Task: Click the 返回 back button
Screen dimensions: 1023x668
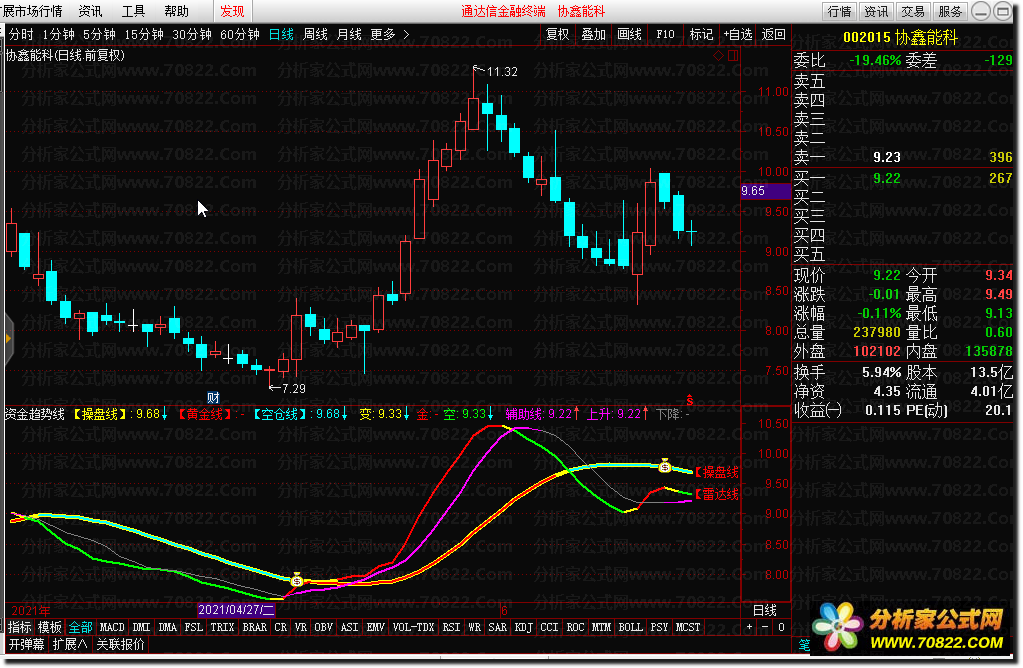Action: point(774,35)
